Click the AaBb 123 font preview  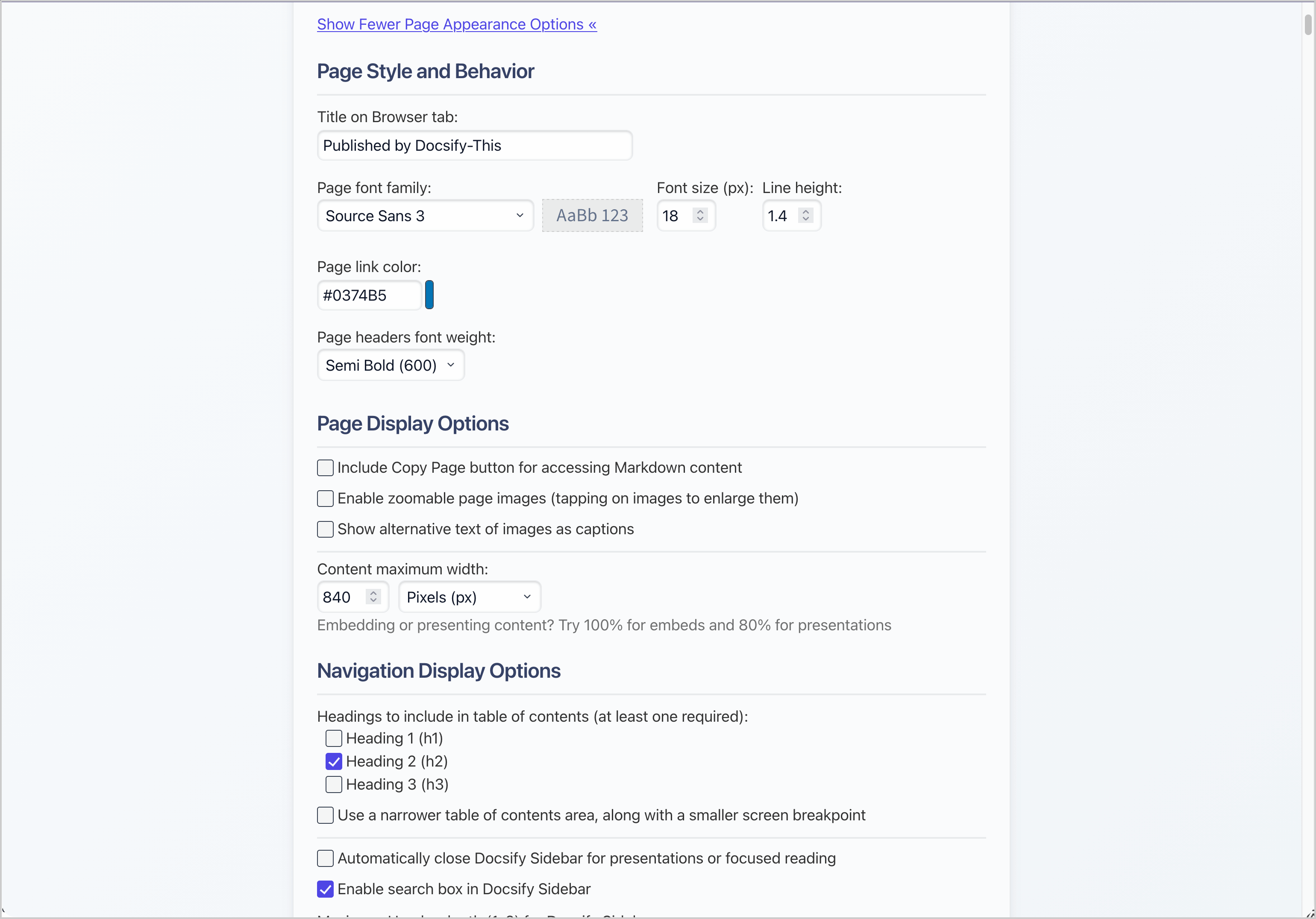point(591,215)
